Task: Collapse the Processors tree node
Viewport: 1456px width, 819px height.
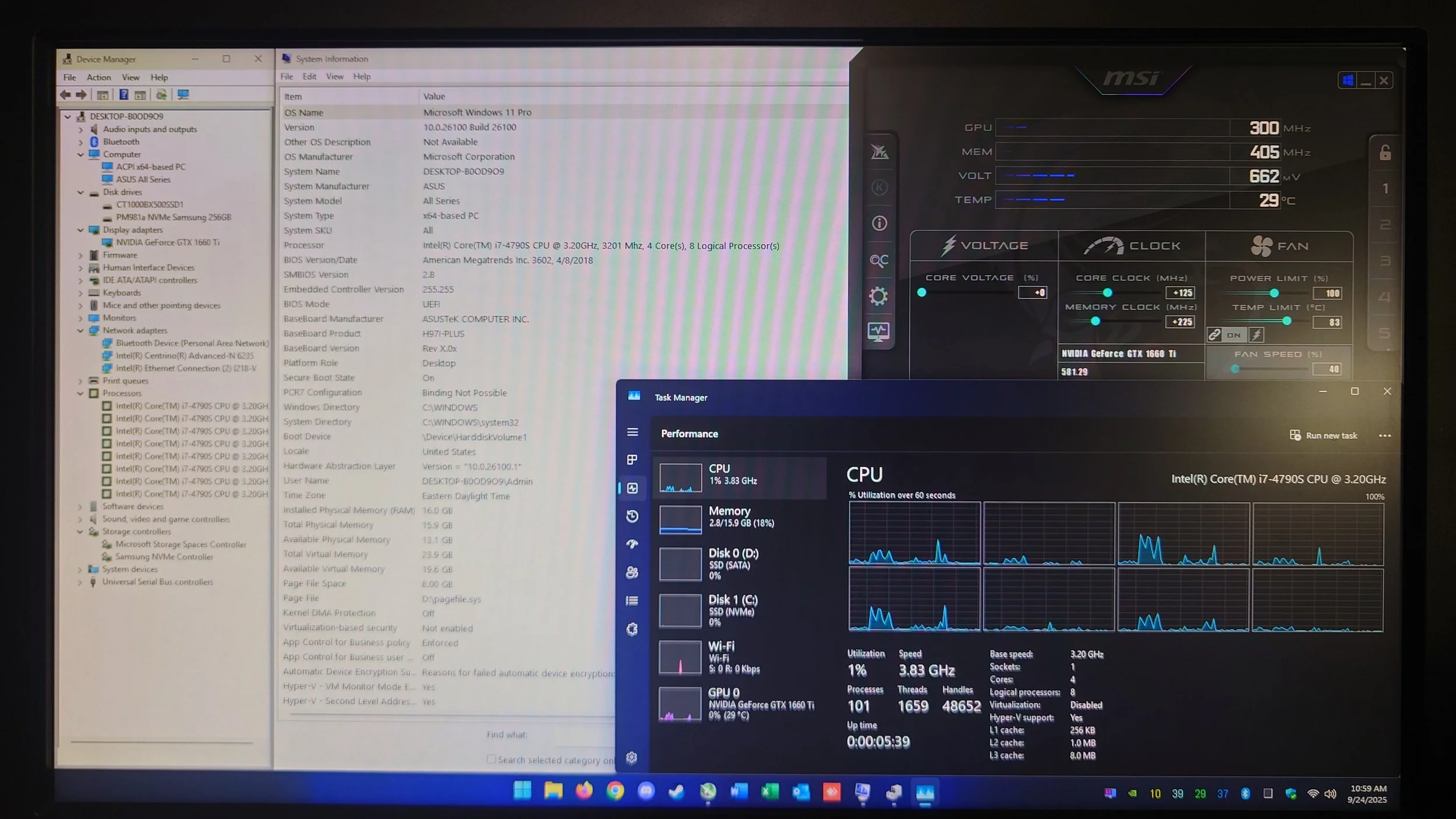Action: click(x=81, y=394)
